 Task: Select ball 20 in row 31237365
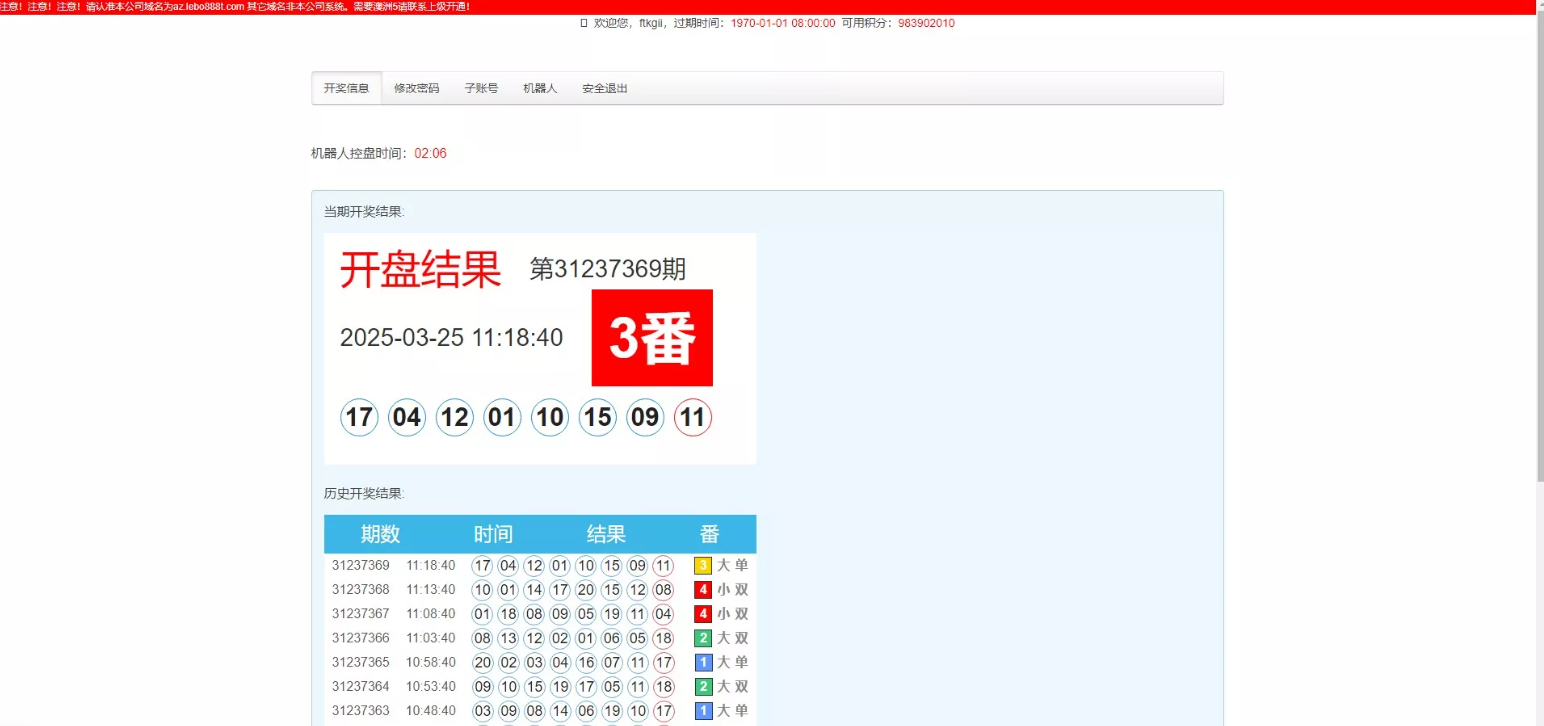(482, 662)
